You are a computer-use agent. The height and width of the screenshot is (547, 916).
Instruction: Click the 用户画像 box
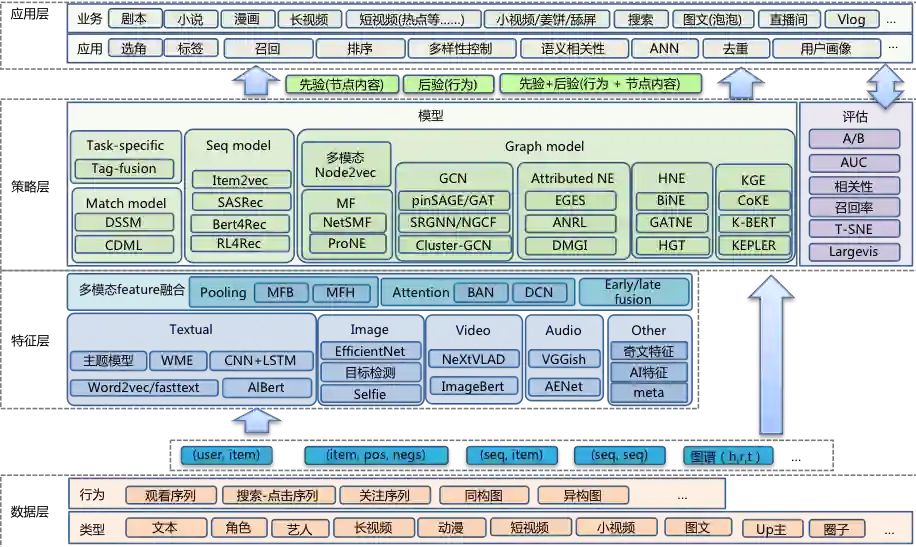826,49
